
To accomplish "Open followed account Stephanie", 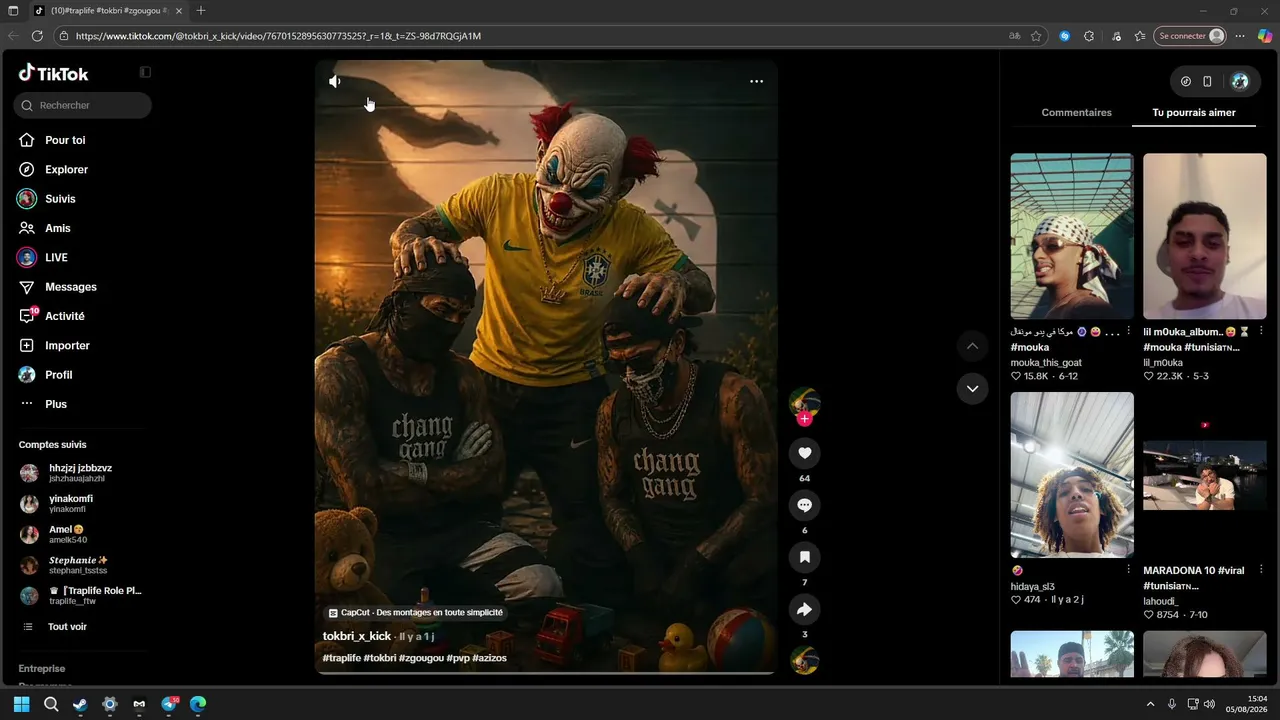I will (x=78, y=565).
